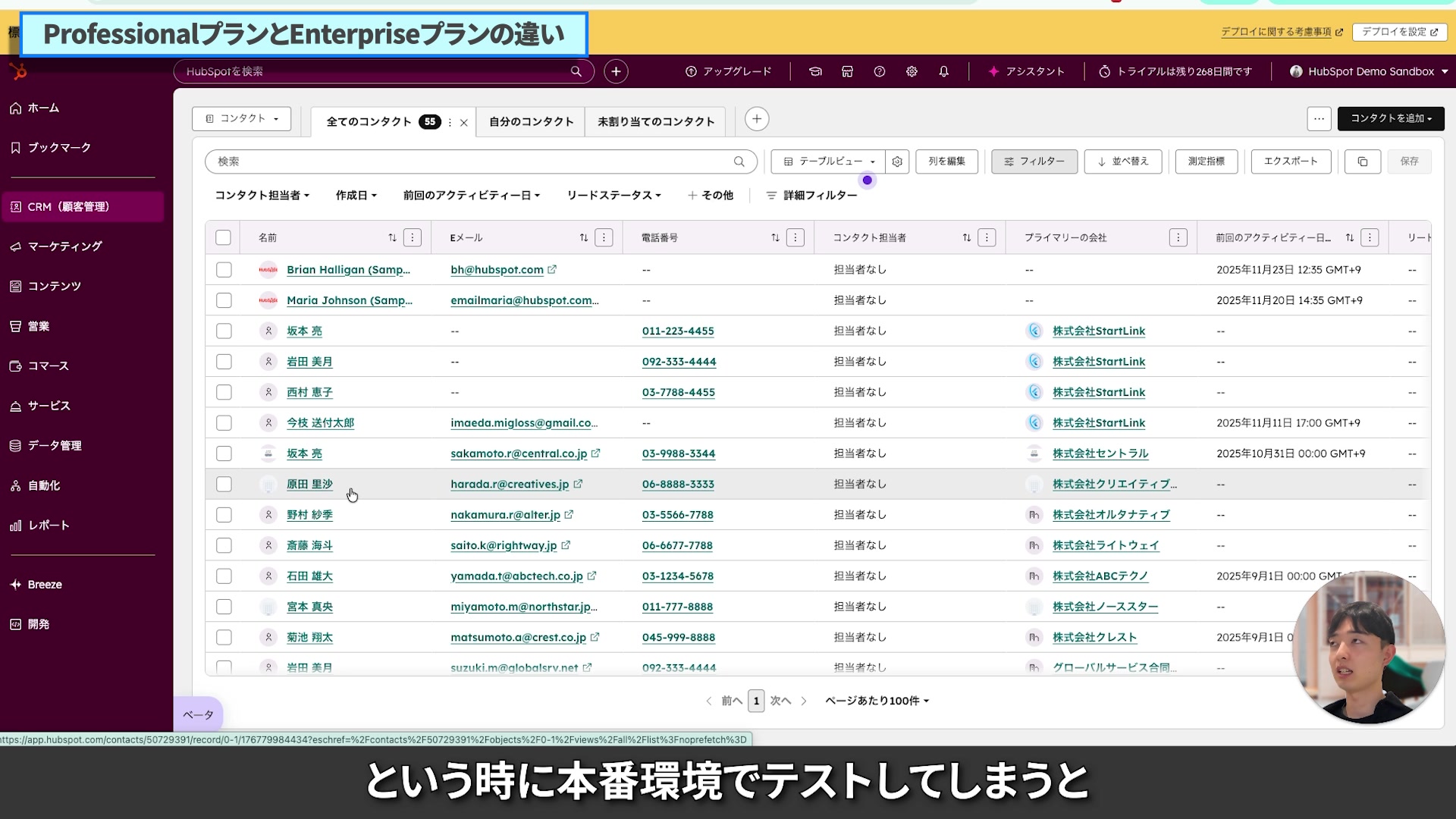Expand the コンタクト担当者 filter dropdown
The height and width of the screenshot is (819, 1456).
[262, 196]
